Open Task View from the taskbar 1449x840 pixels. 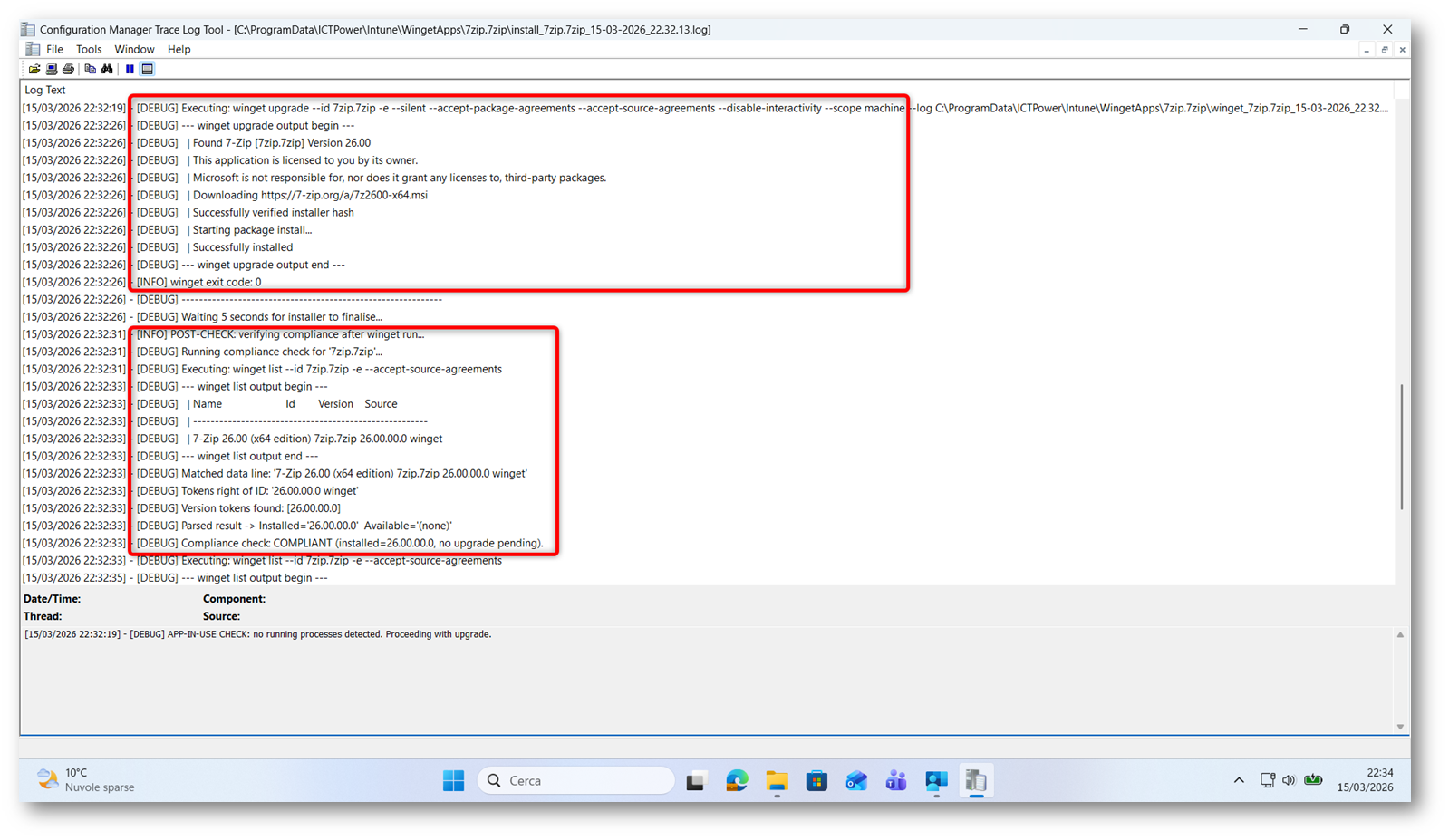[x=696, y=780]
